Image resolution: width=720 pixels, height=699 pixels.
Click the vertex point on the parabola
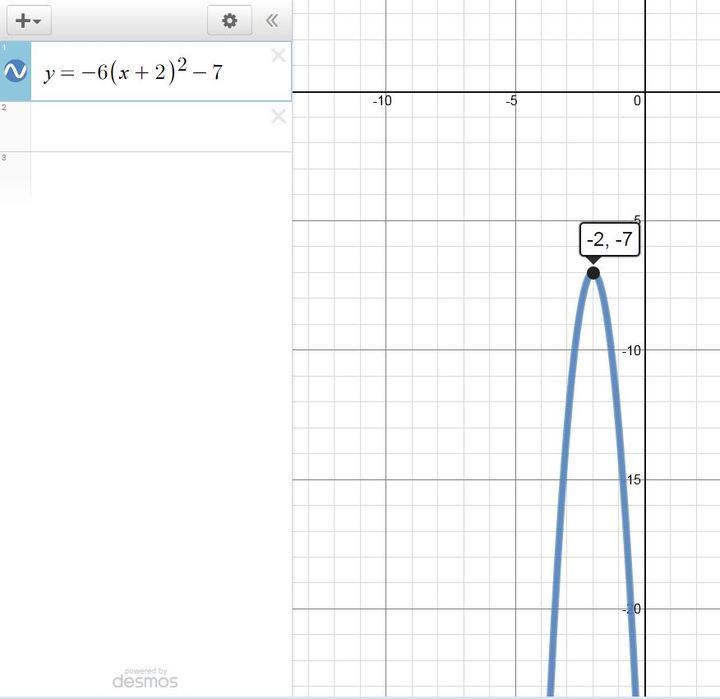click(593, 273)
